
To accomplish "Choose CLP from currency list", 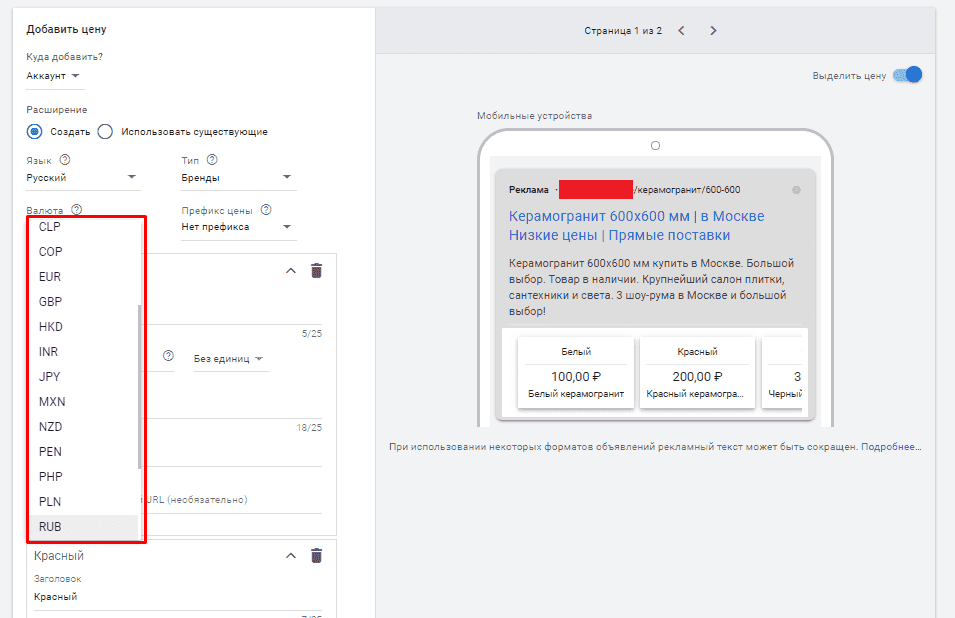I will pos(84,226).
